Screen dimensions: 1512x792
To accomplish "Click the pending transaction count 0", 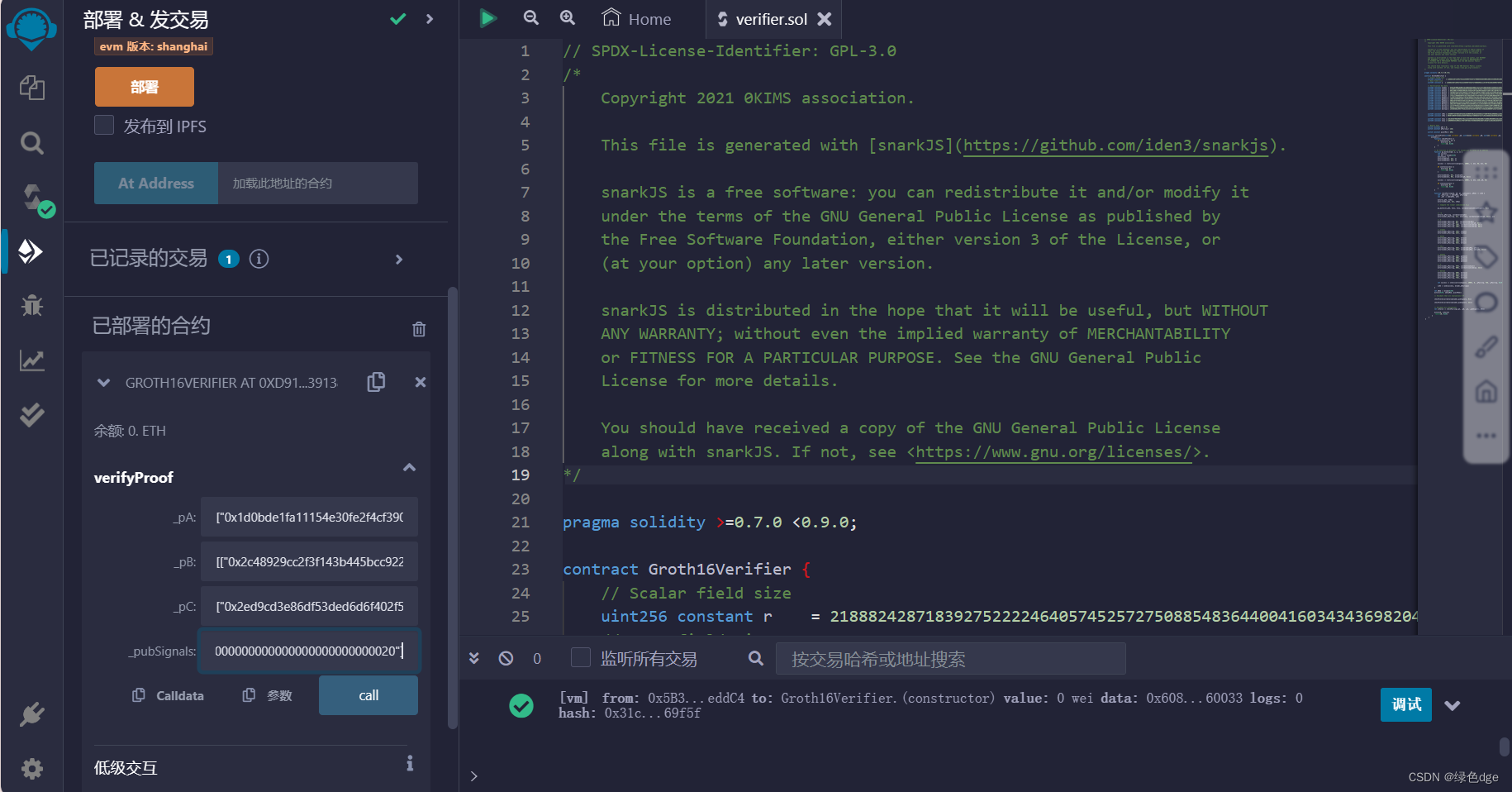I will coord(537,659).
